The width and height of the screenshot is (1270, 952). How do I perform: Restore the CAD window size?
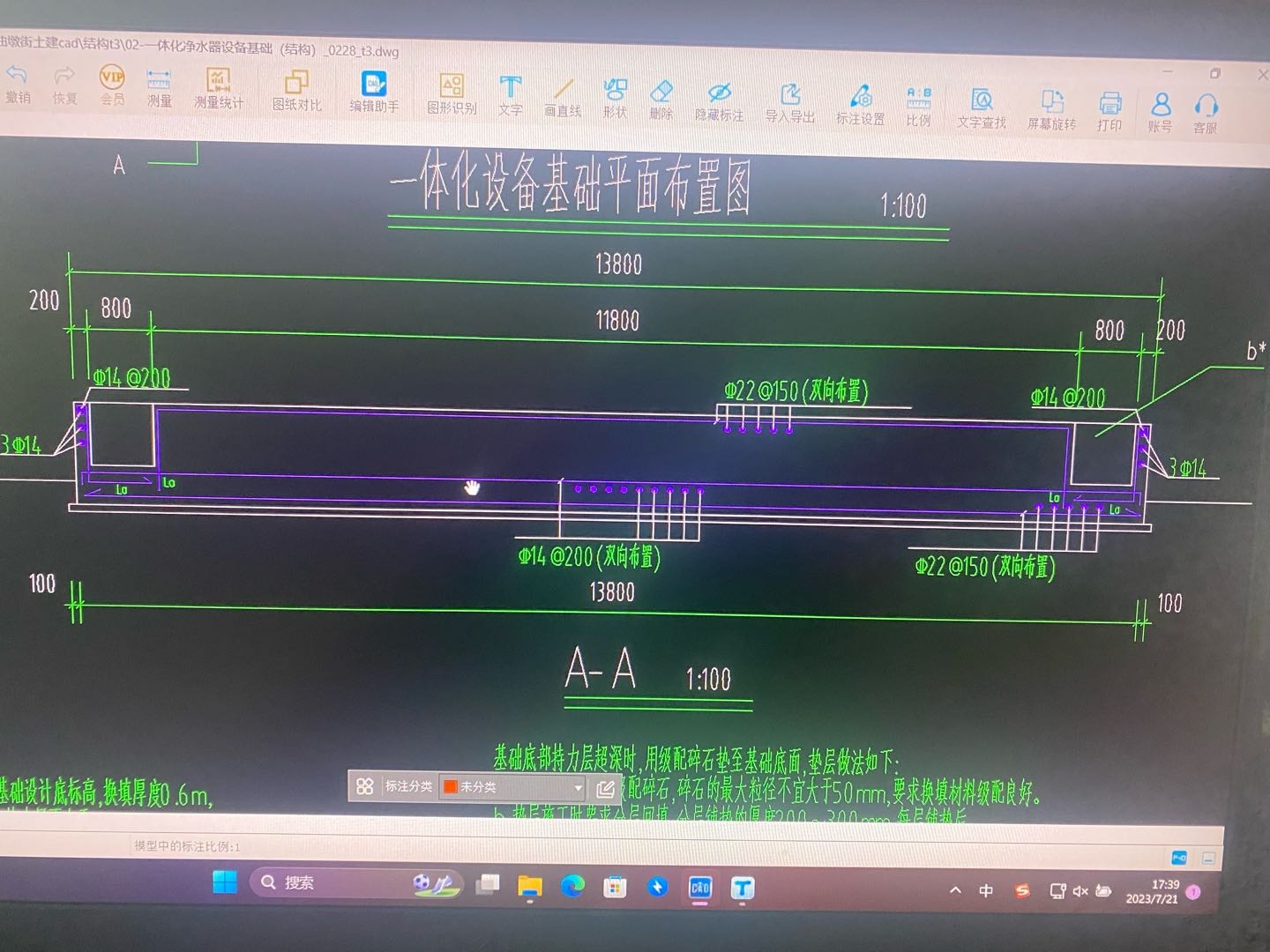(x=1214, y=74)
